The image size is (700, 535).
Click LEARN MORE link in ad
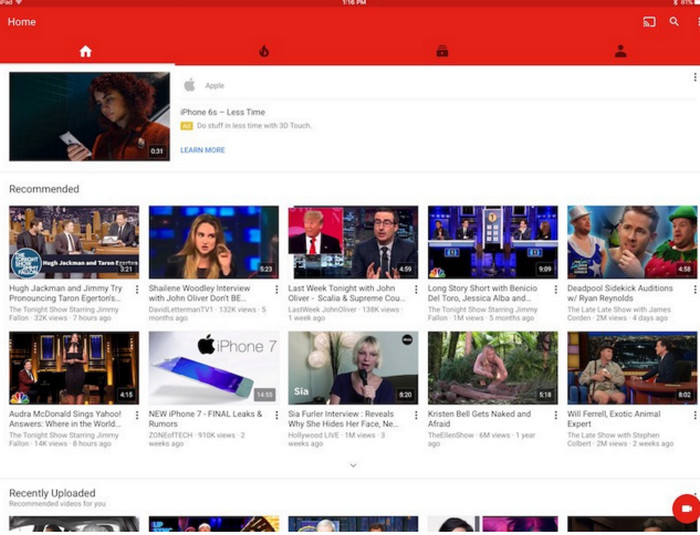202,150
